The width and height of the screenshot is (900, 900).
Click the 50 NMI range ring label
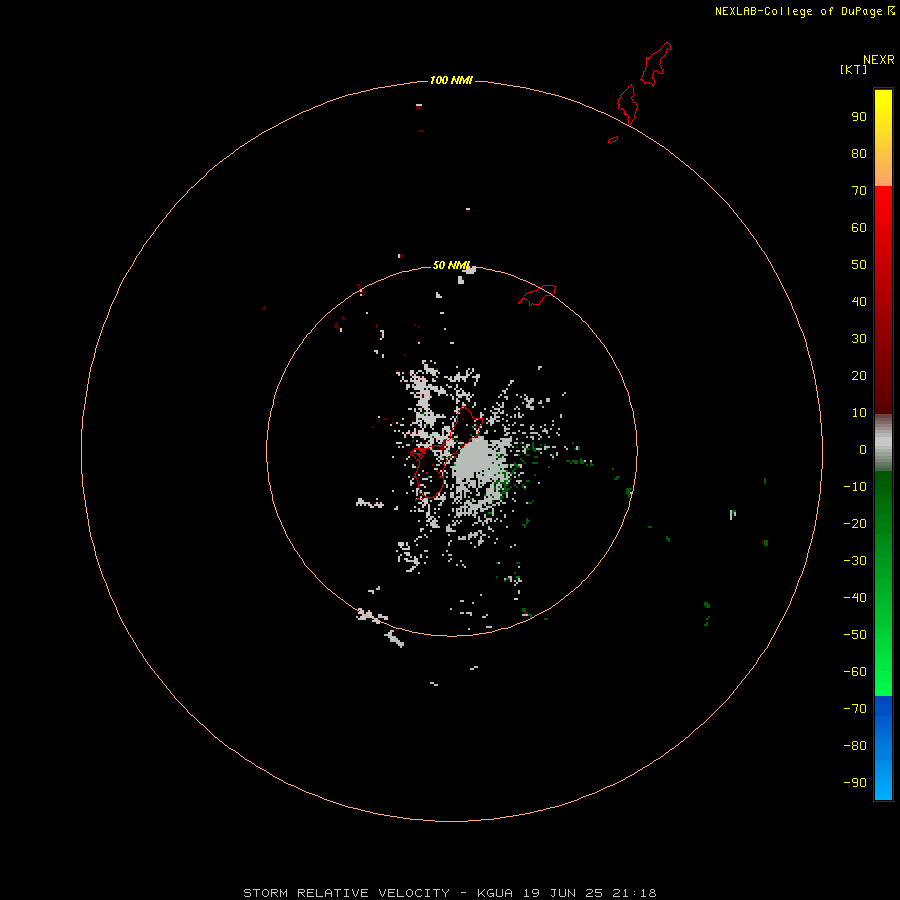(x=451, y=265)
